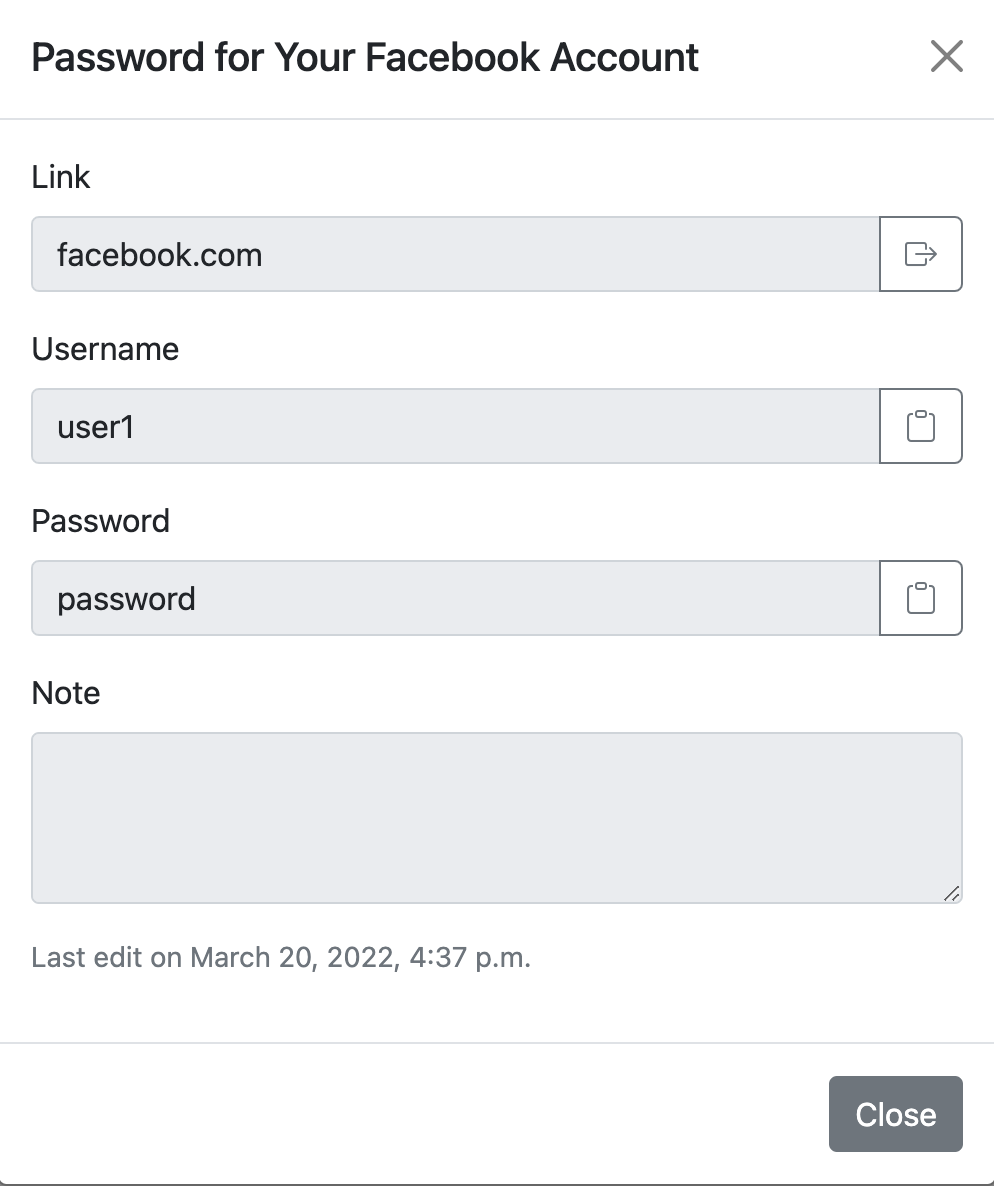Dismiss dialog with the X icon
This screenshot has width=994, height=1186.
(946, 57)
